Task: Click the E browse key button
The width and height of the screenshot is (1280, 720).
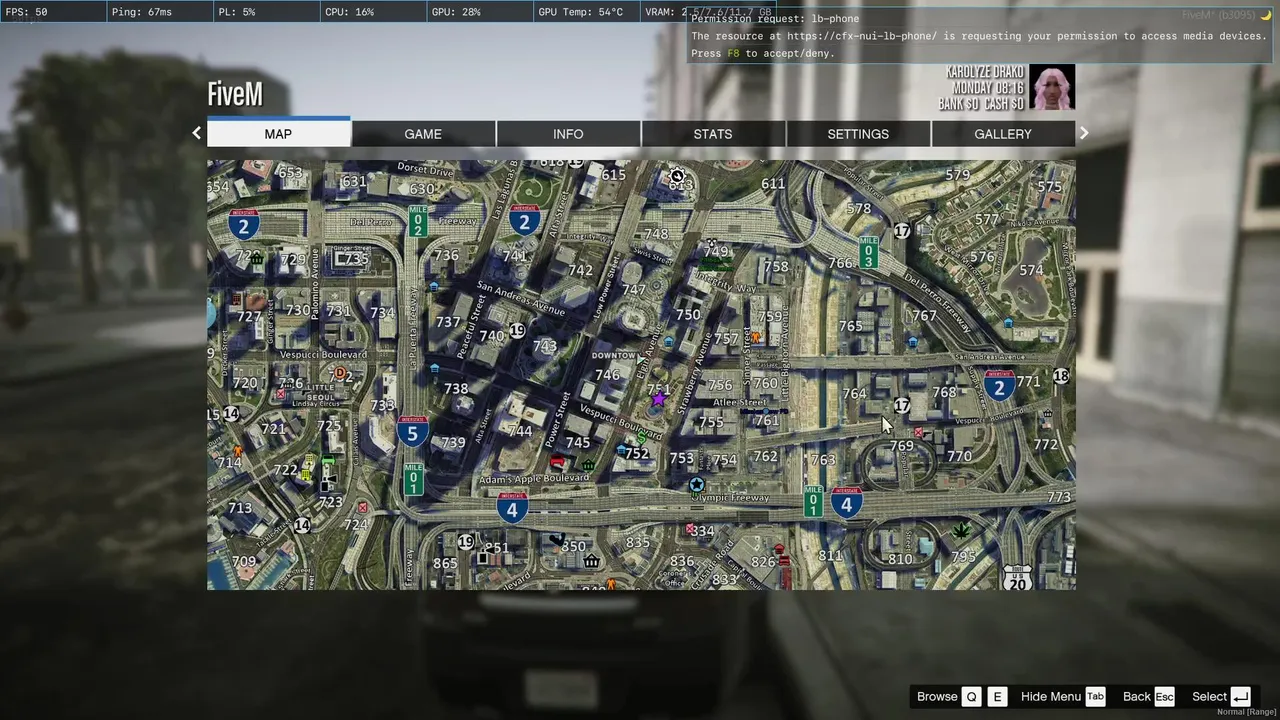Action: pos(997,697)
